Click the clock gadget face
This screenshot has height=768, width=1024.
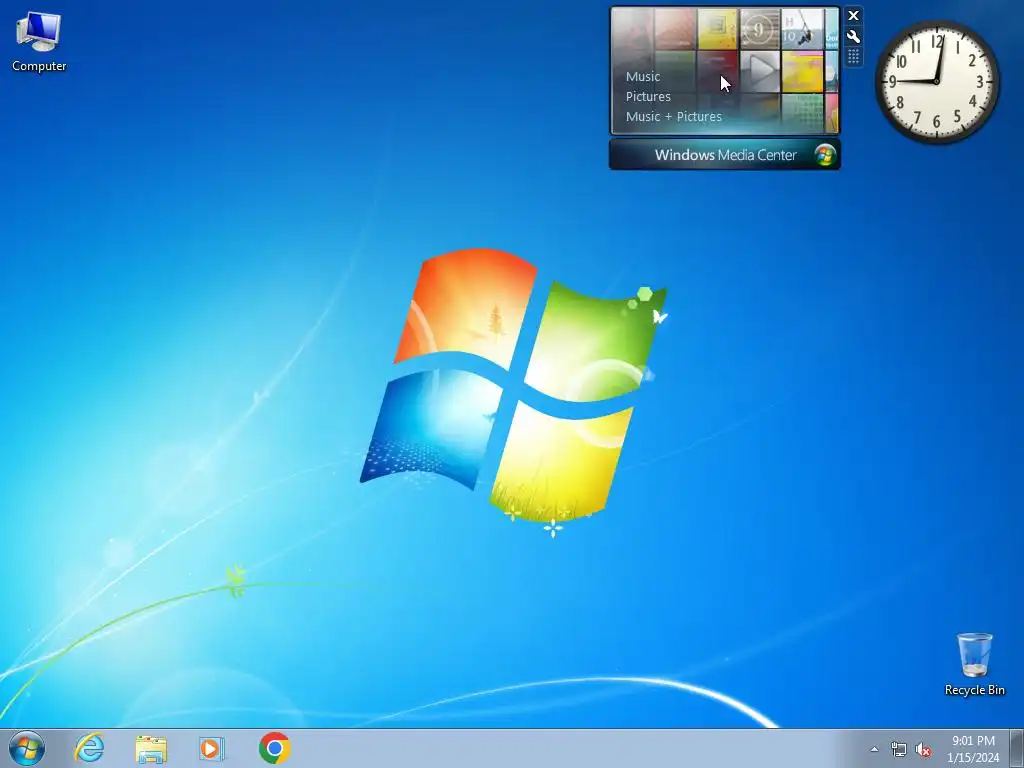click(936, 82)
